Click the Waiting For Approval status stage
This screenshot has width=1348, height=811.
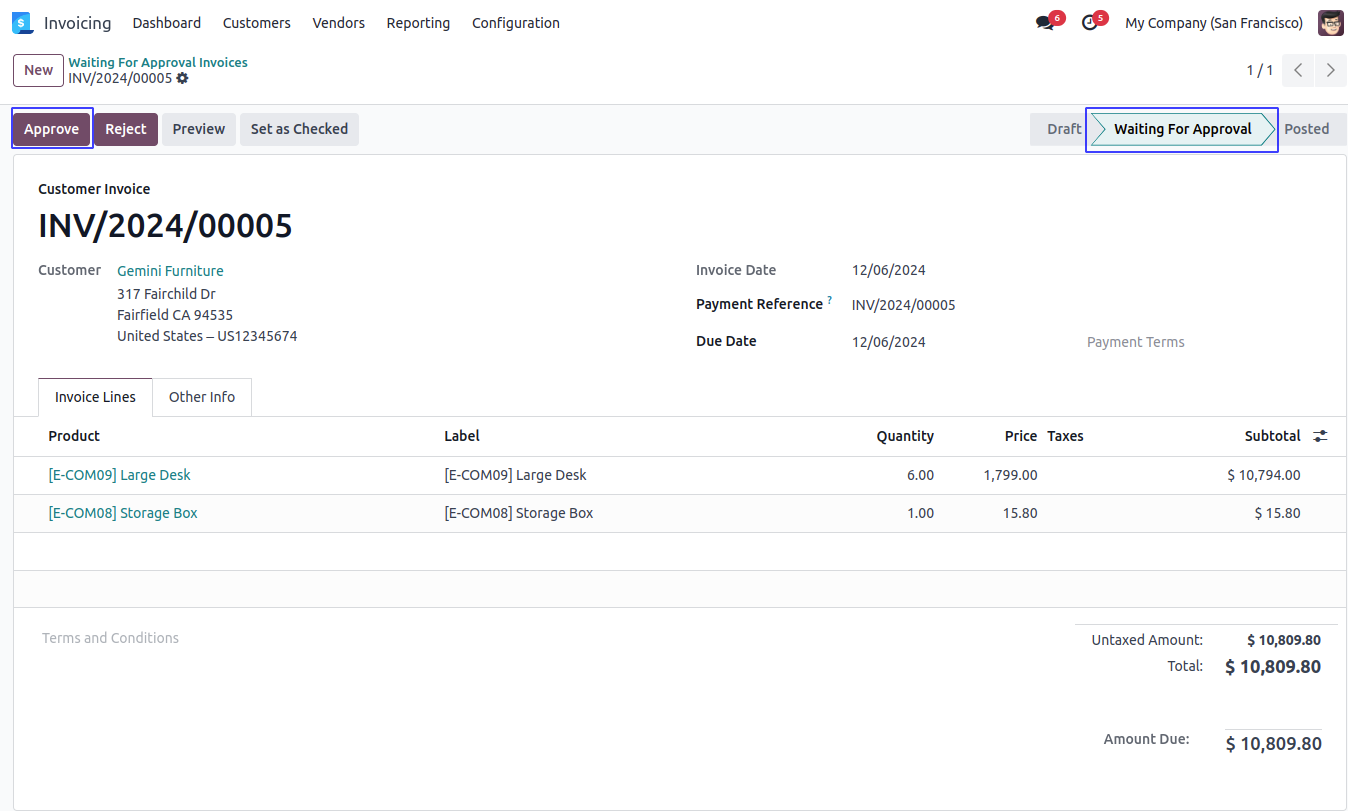pos(1182,129)
